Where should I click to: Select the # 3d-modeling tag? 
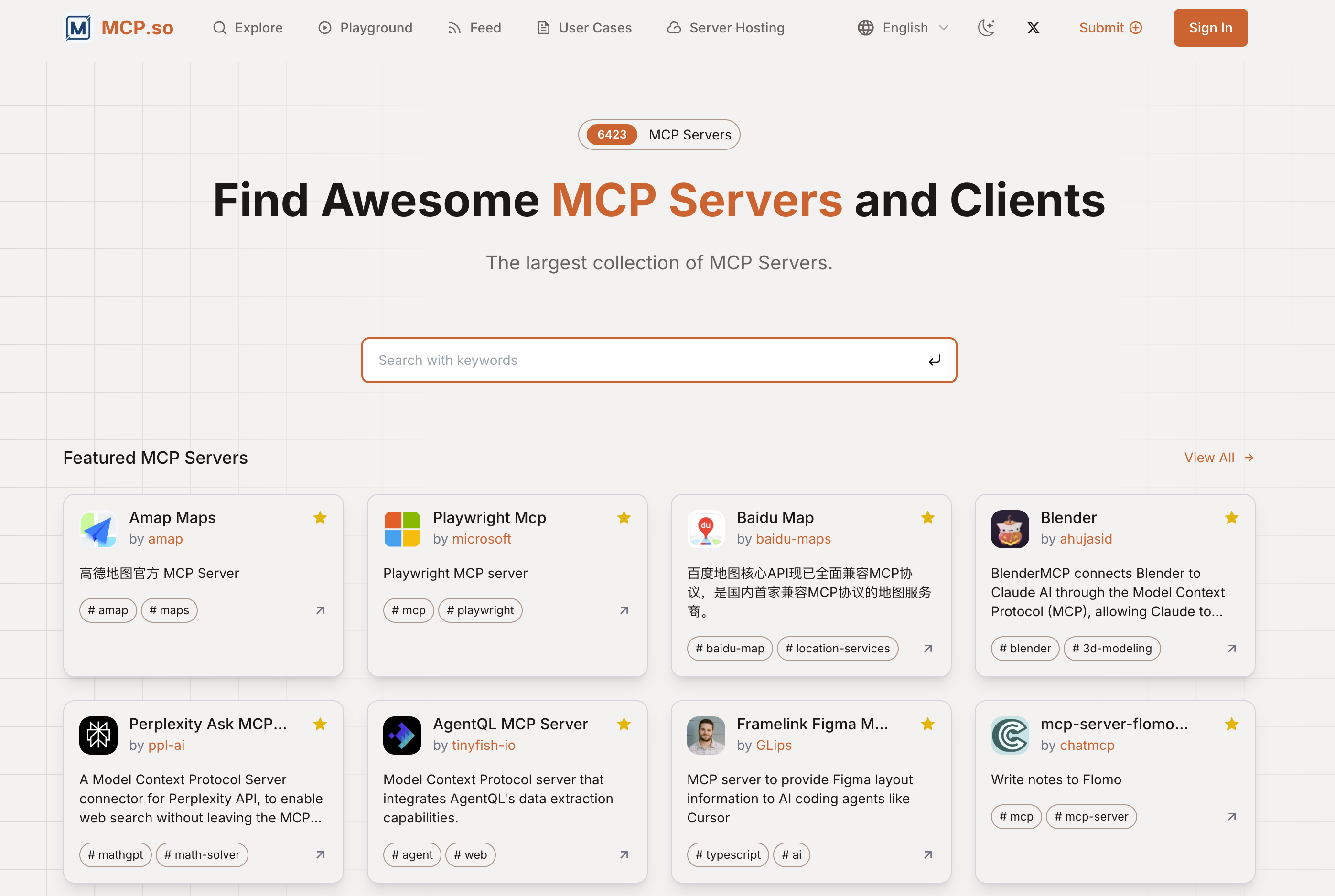pos(1111,649)
